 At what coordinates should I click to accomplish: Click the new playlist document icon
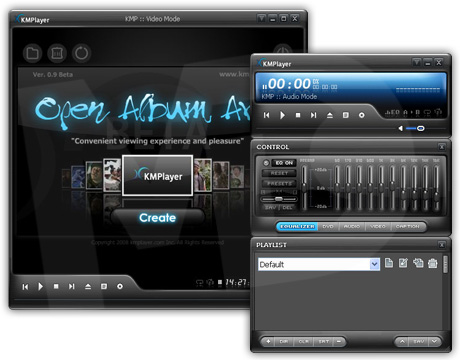pos(389,263)
